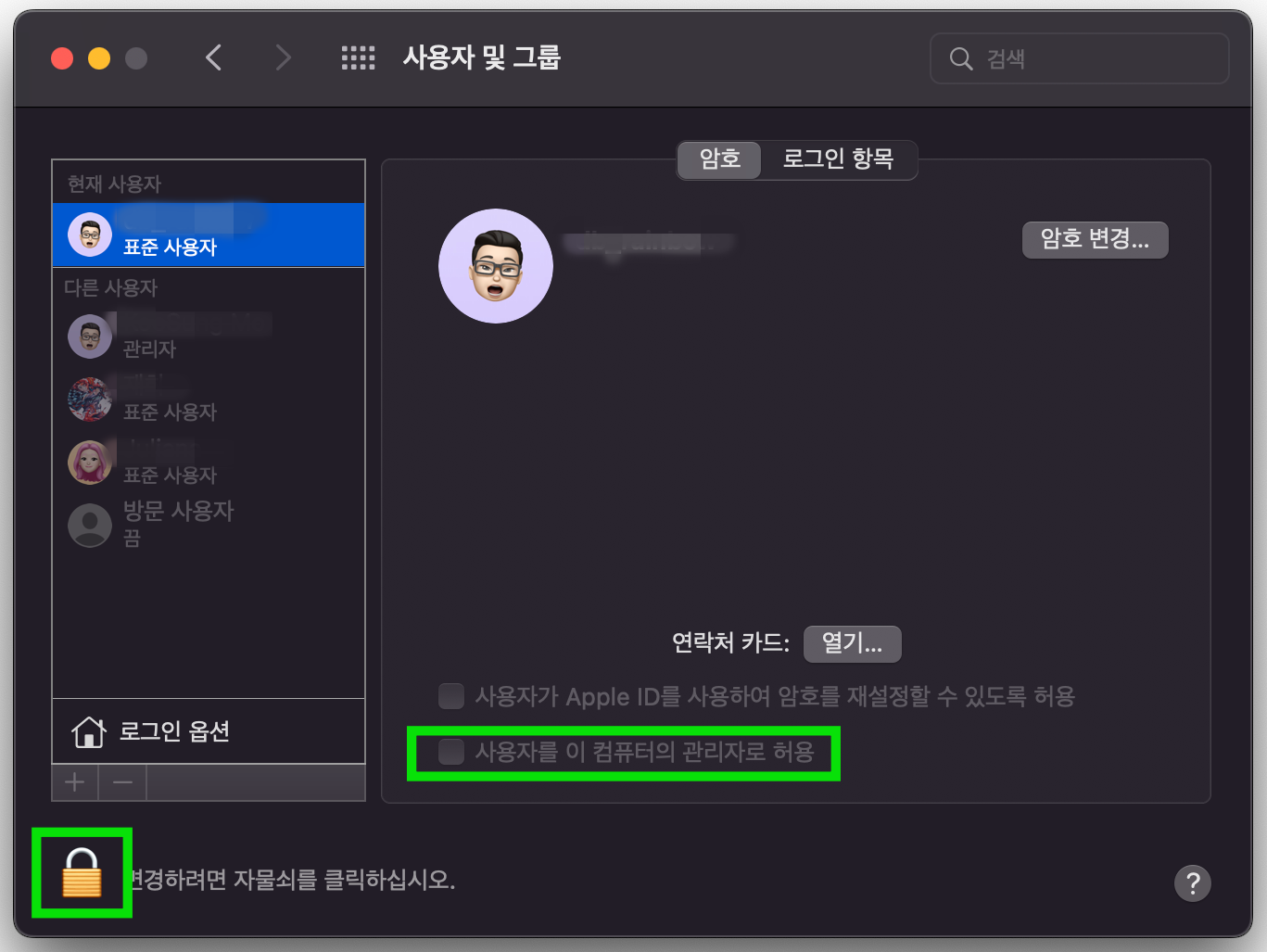Go forward with the right chevron
Image resolution: width=1267 pixels, height=952 pixels.
(284, 58)
